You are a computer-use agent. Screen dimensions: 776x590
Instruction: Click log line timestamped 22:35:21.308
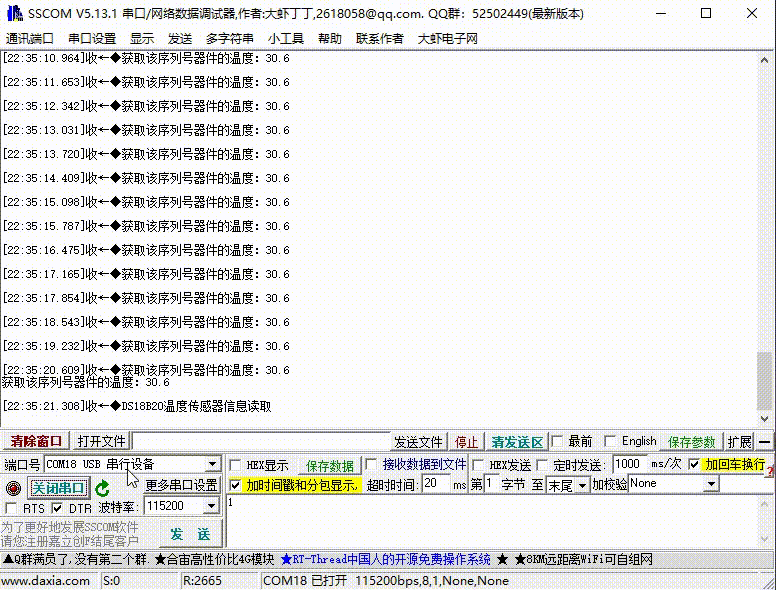137,406
